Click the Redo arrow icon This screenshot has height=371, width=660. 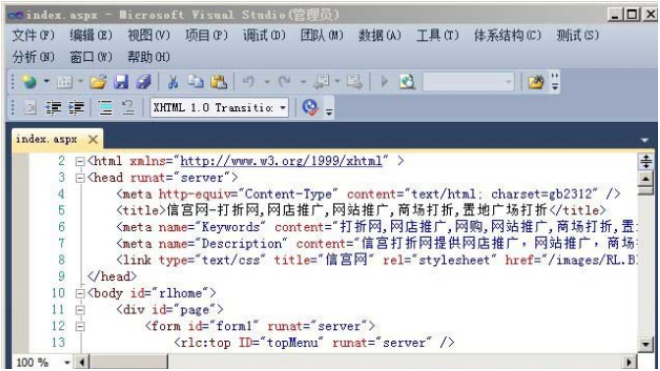point(285,81)
